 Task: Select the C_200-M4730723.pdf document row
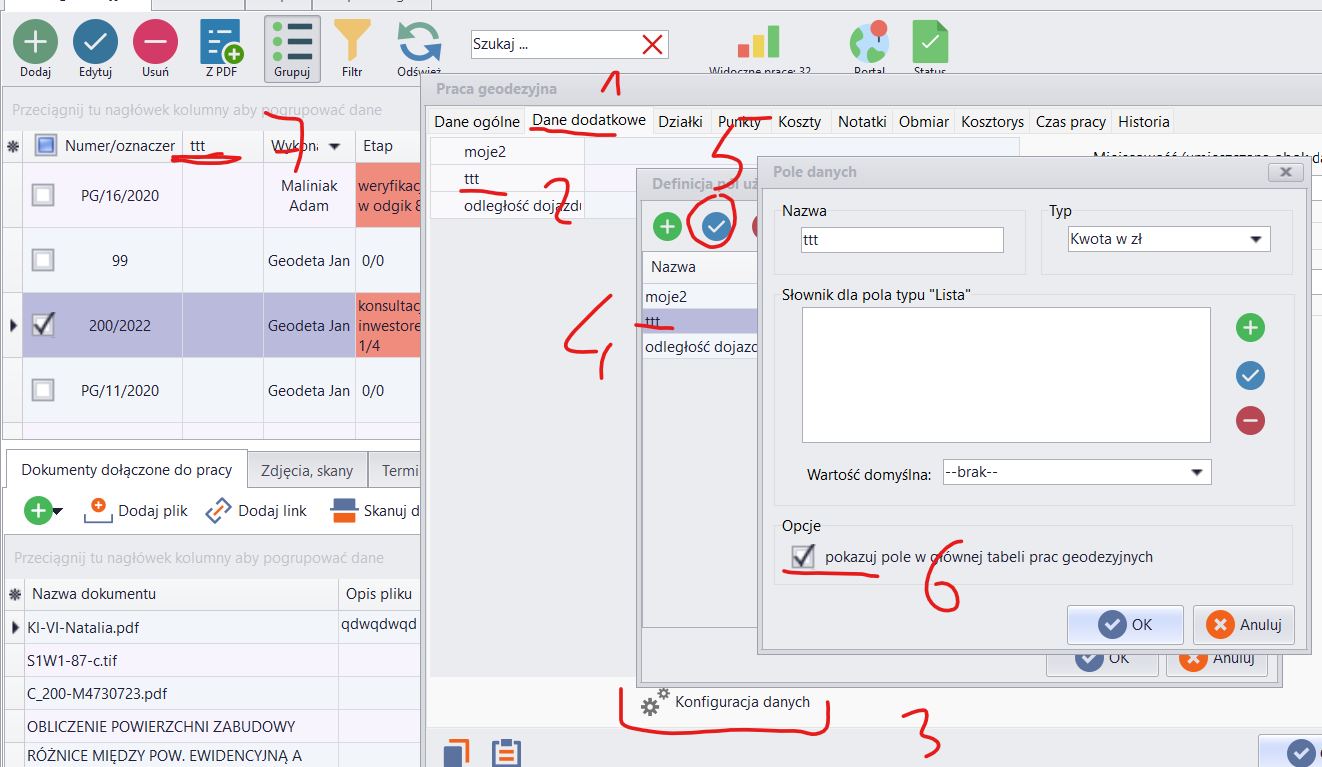(x=210, y=693)
